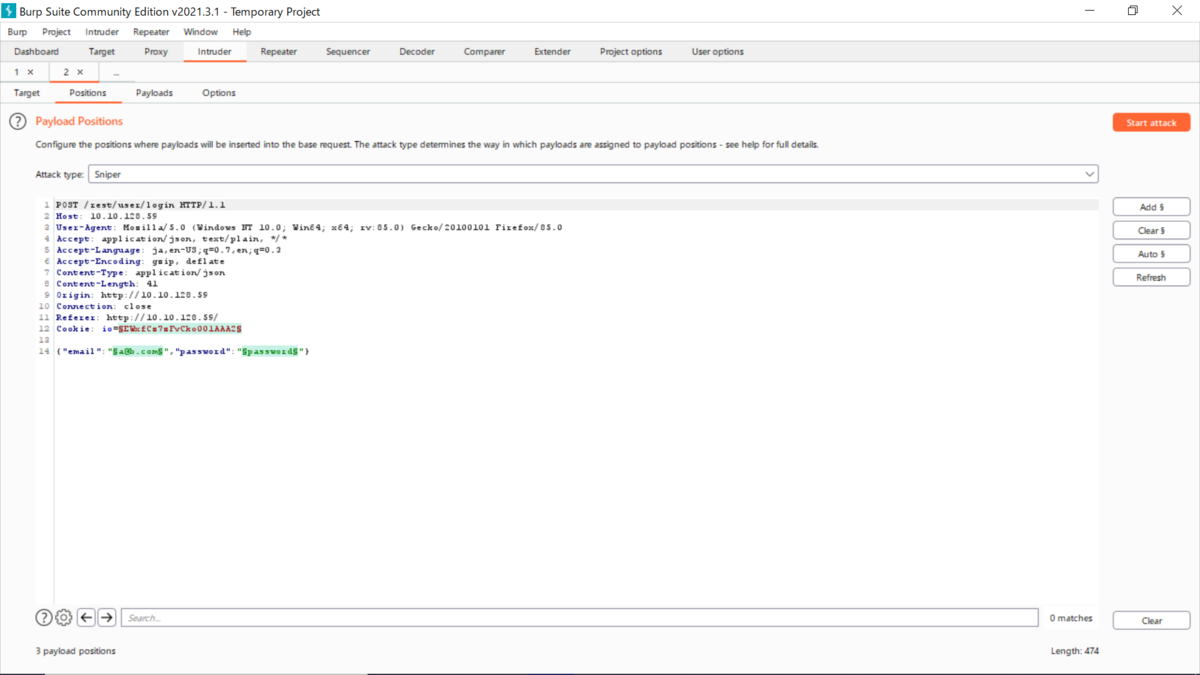This screenshot has height=675, width=1200.
Task: Focus the Search input field
Action: point(580,618)
